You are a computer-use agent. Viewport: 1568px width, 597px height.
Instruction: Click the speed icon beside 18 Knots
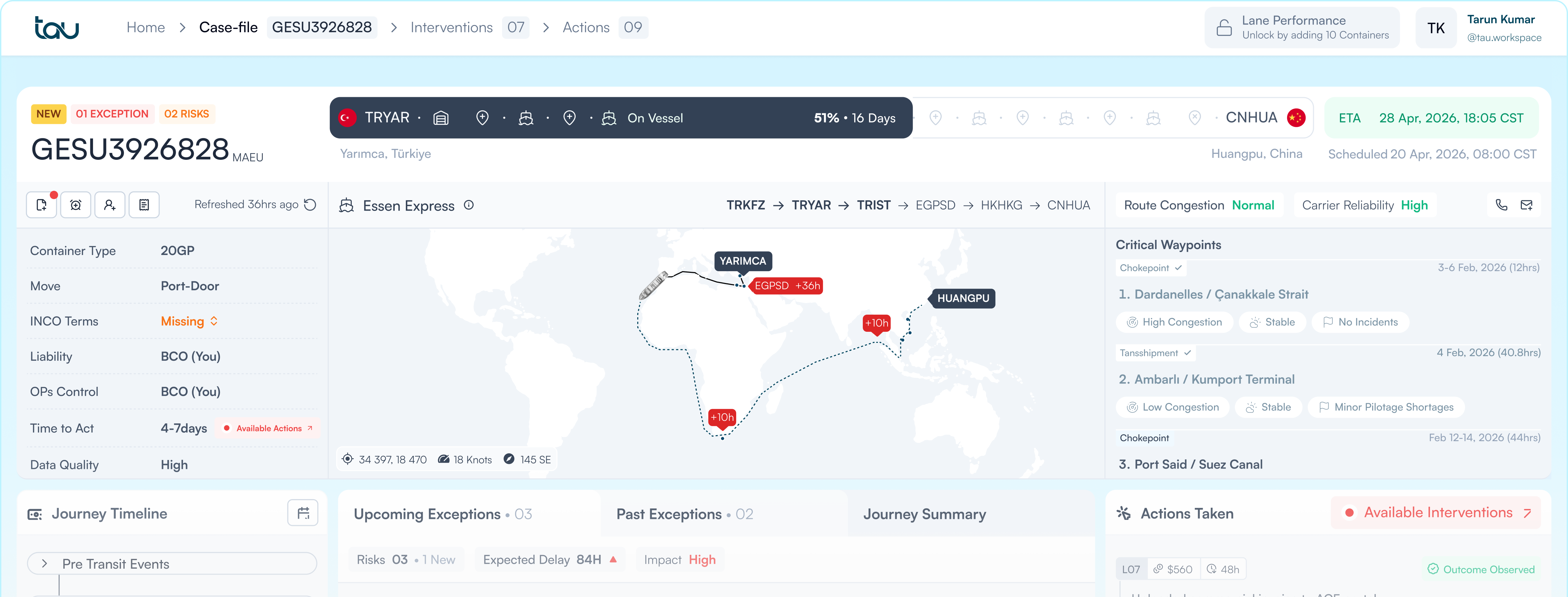pyautogui.click(x=444, y=460)
